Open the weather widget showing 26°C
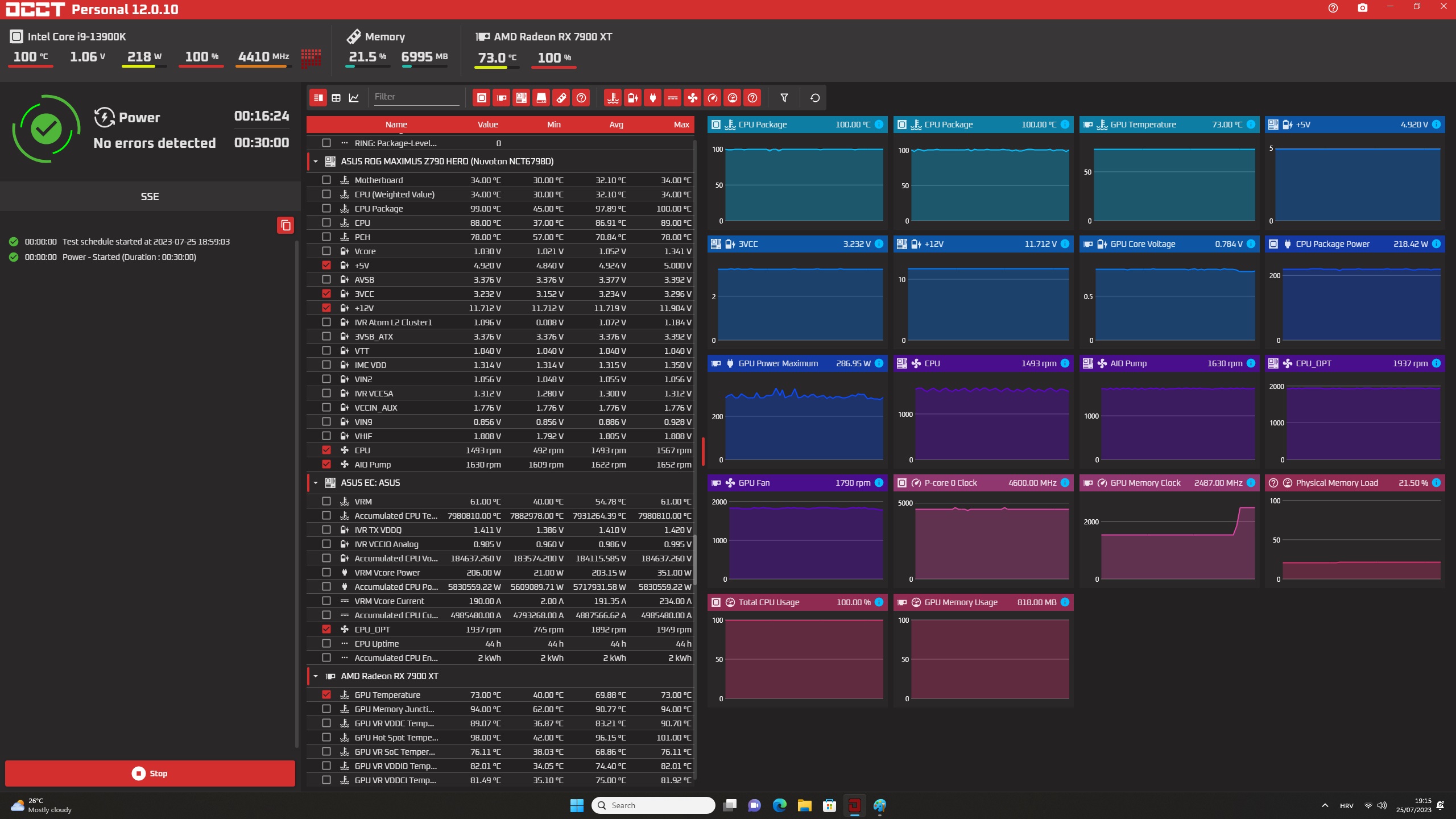This screenshot has height=819, width=1456. click(42, 805)
